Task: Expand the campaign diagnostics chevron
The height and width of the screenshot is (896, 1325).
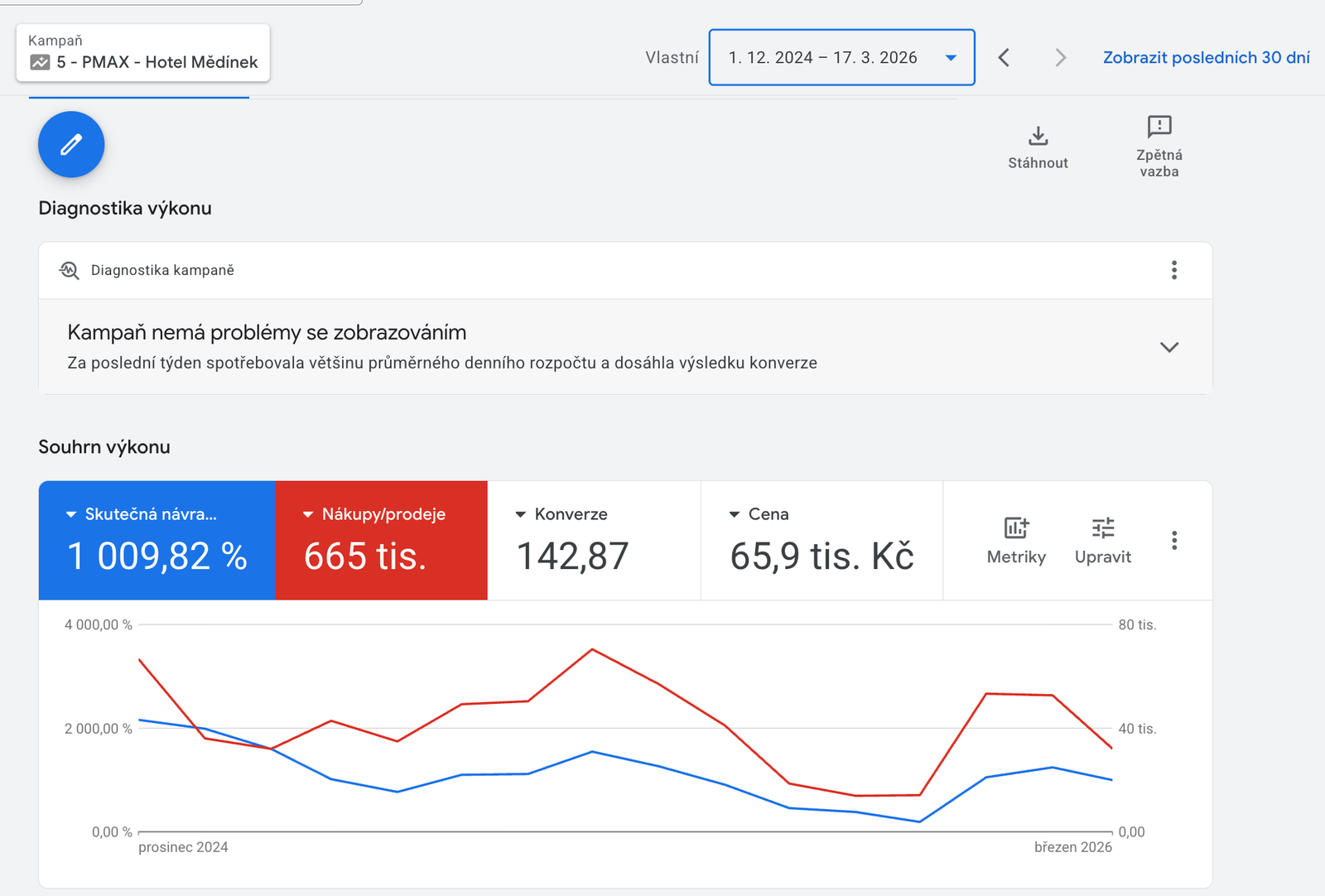Action: click(1168, 347)
